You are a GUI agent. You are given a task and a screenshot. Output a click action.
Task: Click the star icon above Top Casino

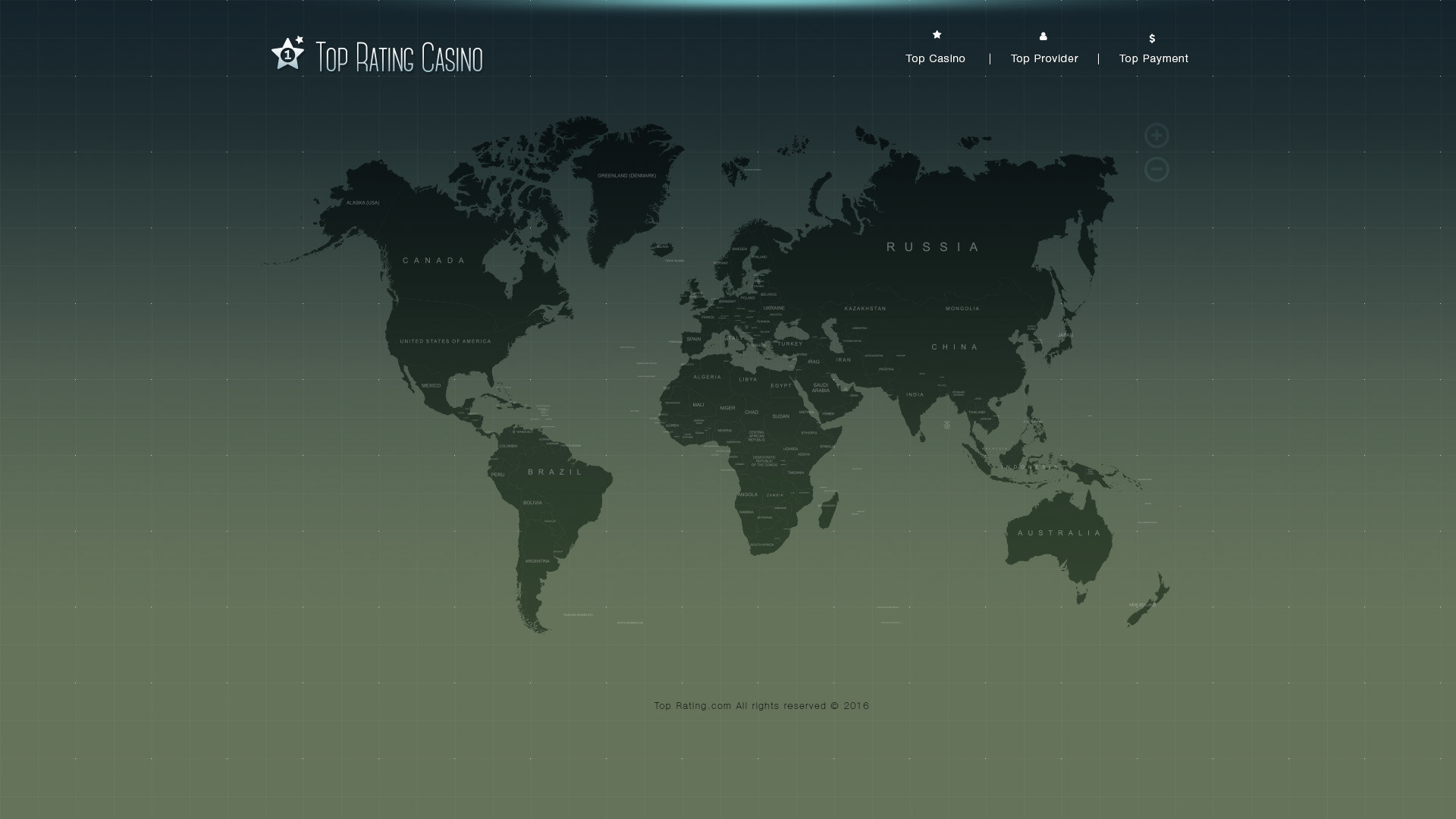(x=937, y=34)
